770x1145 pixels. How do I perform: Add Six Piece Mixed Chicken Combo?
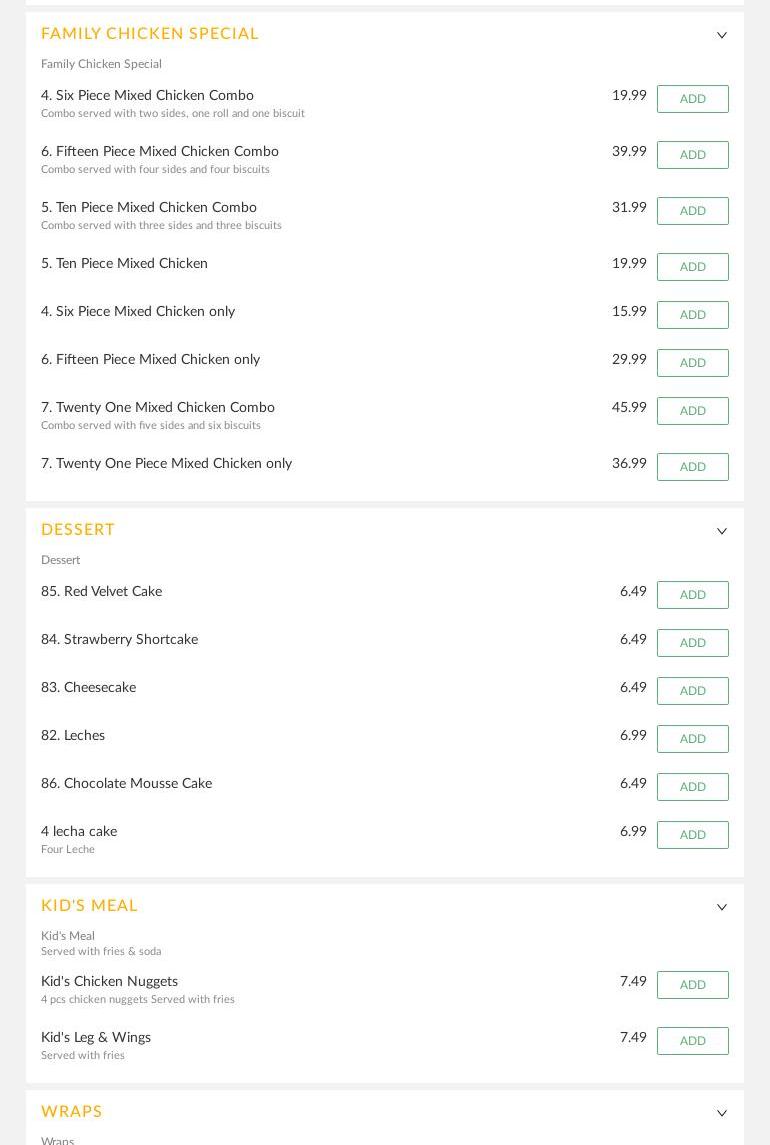(x=692, y=99)
